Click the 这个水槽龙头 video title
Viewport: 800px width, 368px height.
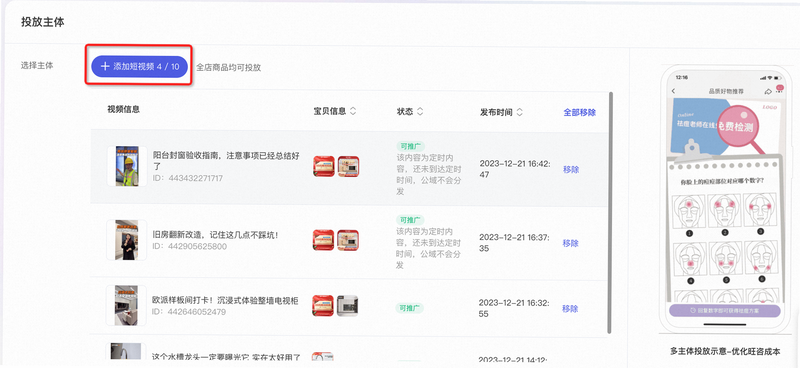(226, 357)
